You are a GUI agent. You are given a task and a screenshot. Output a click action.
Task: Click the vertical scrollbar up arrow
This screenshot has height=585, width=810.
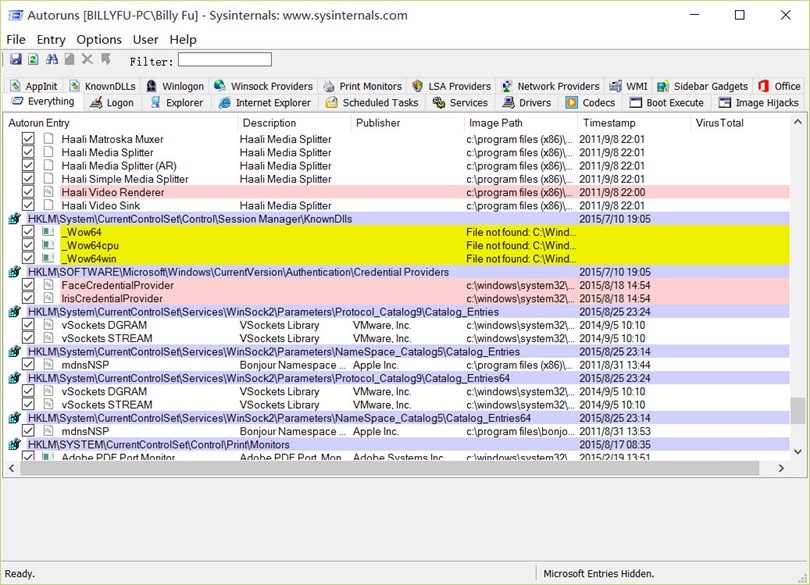797,122
